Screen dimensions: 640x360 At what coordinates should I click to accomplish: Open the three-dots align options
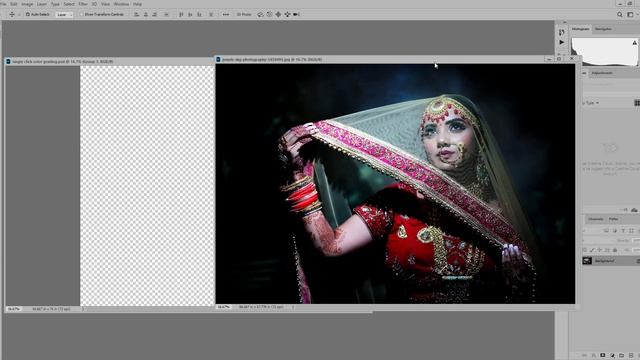point(226,14)
